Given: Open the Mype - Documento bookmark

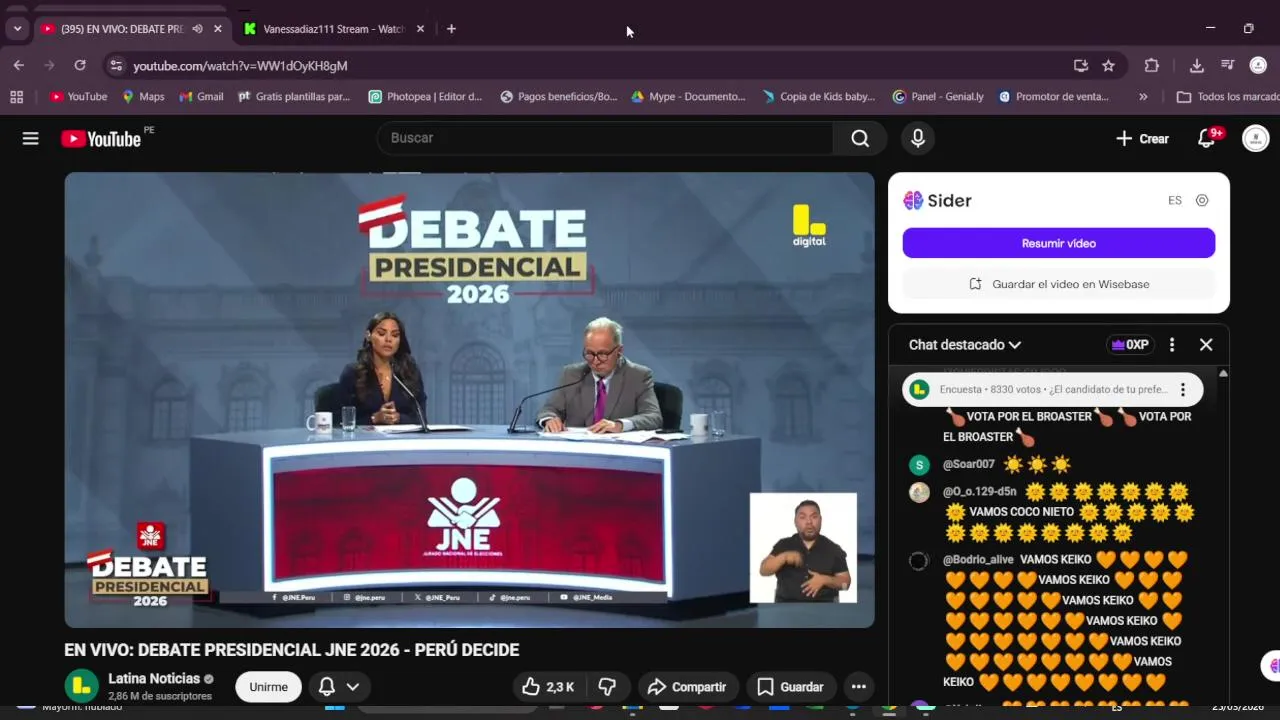Looking at the screenshot, I should [688, 97].
